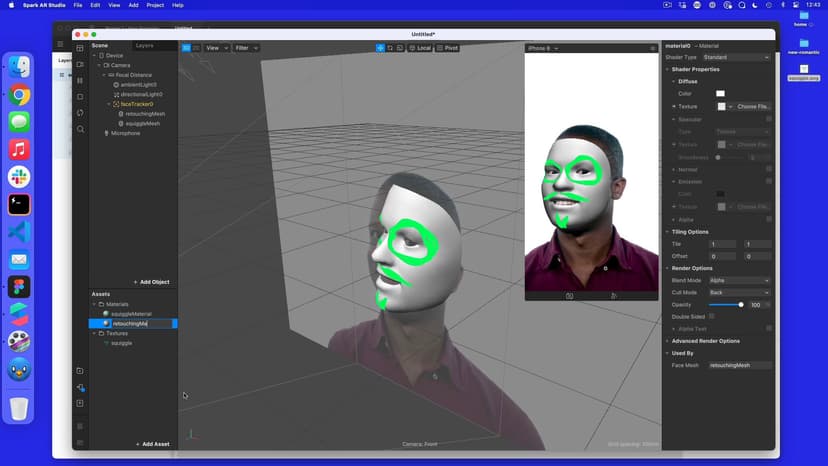828x466 pixels.
Task: Select the Microphone scene object
Action: click(x=125, y=133)
